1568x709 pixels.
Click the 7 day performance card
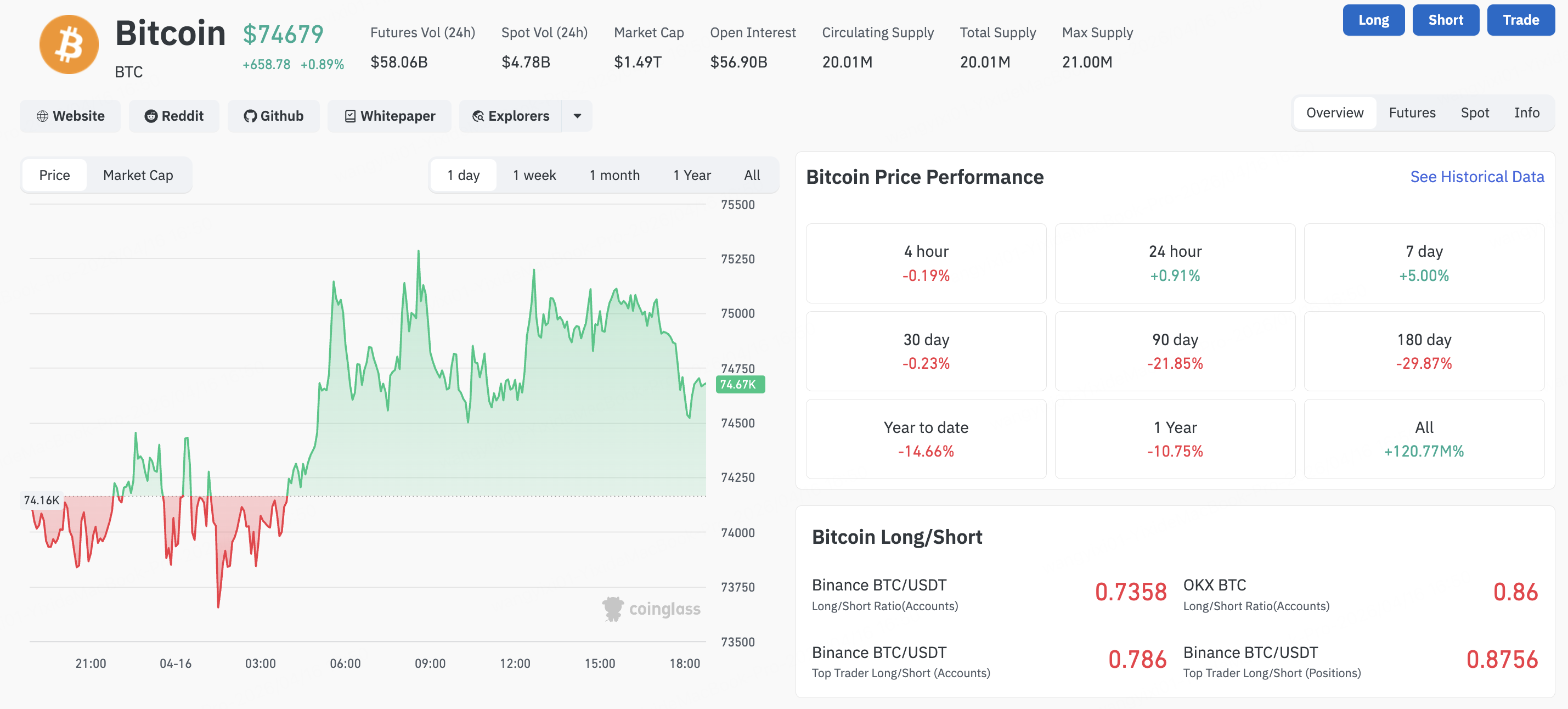pyautogui.click(x=1423, y=263)
